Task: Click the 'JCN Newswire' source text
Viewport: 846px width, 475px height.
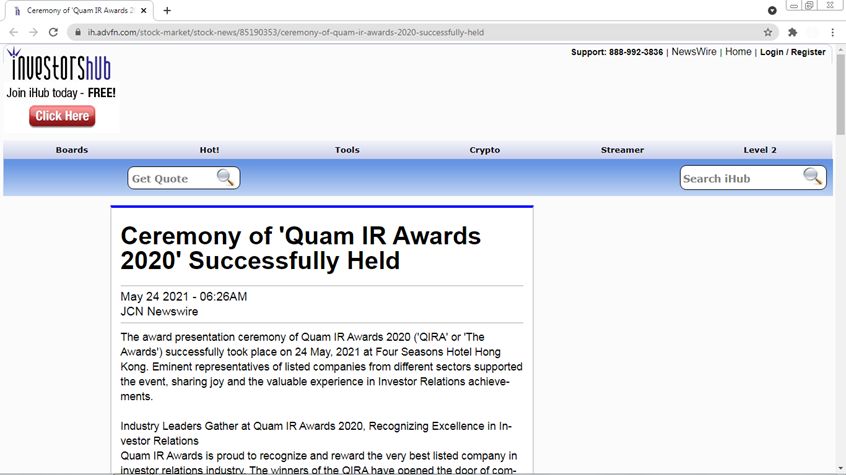Action: 159,311
